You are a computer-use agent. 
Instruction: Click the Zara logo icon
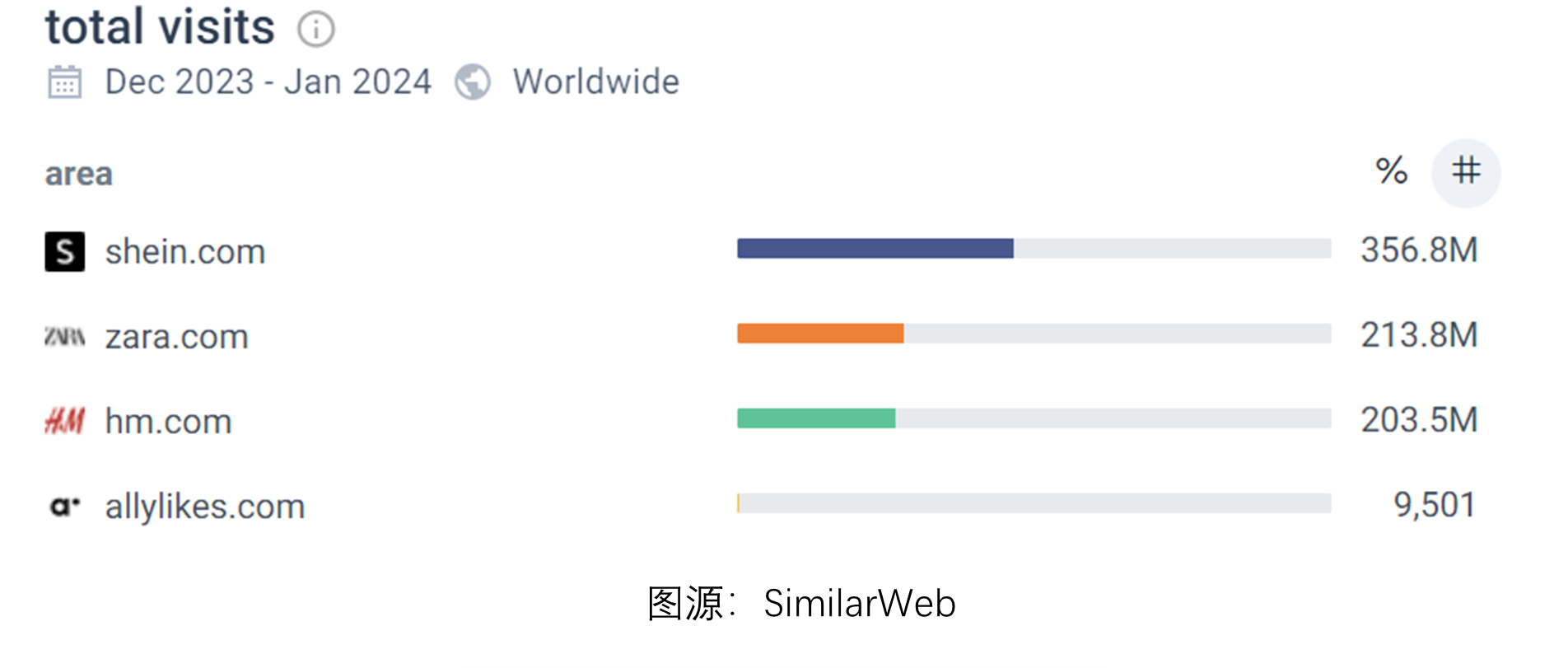[x=64, y=336]
